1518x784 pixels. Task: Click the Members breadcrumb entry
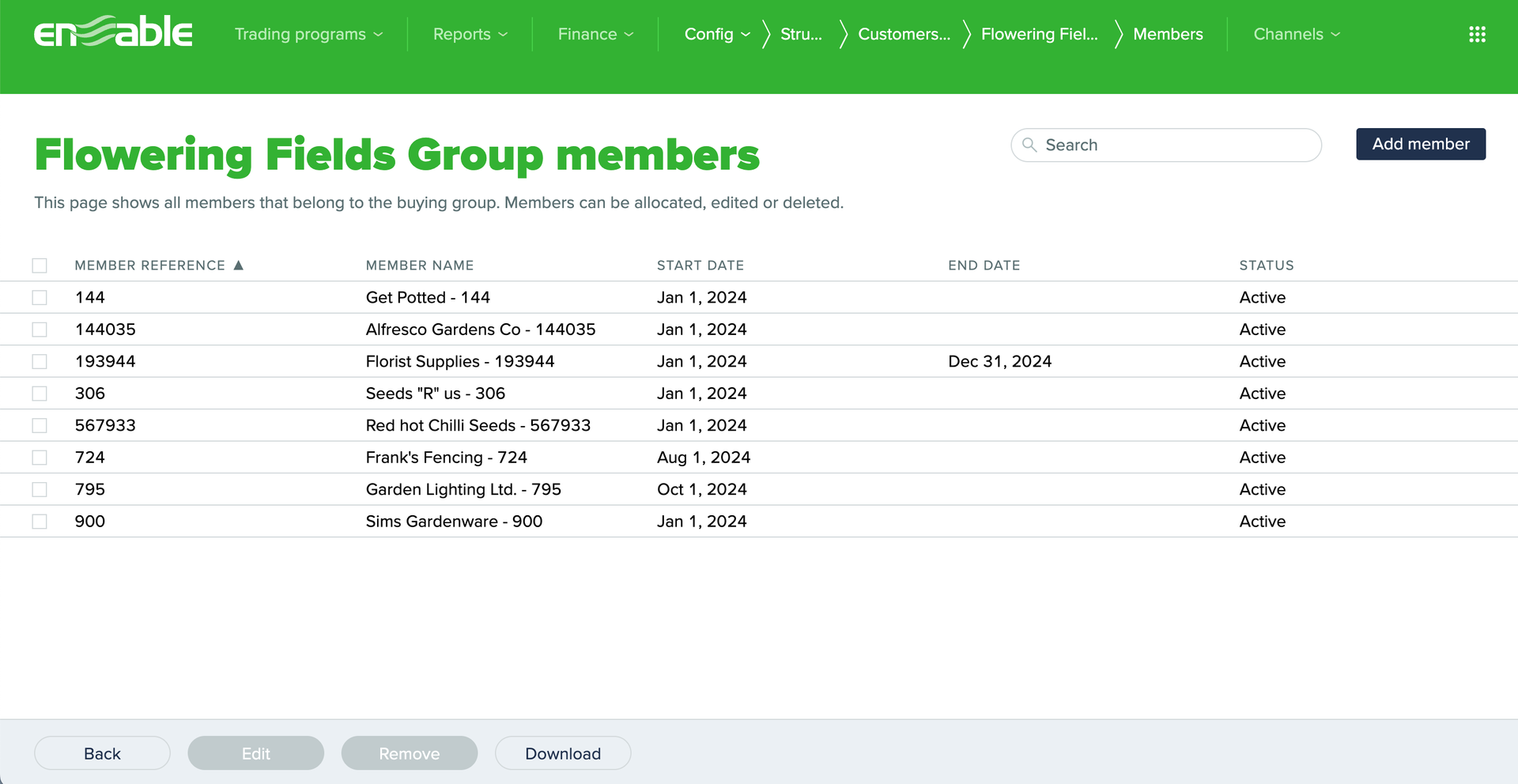tap(1169, 34)
